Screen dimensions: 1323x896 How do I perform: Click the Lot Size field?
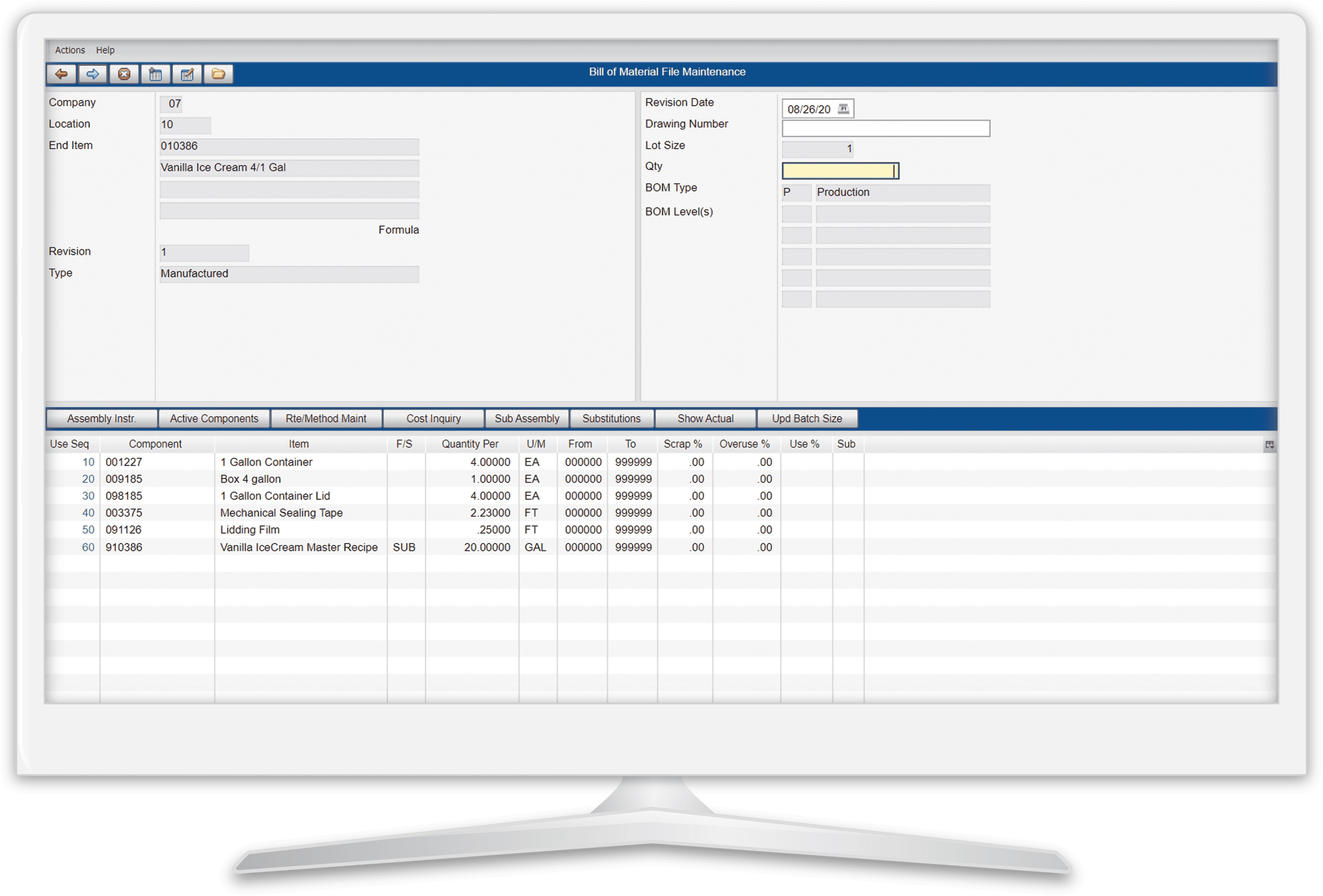[x=818, y=149]
